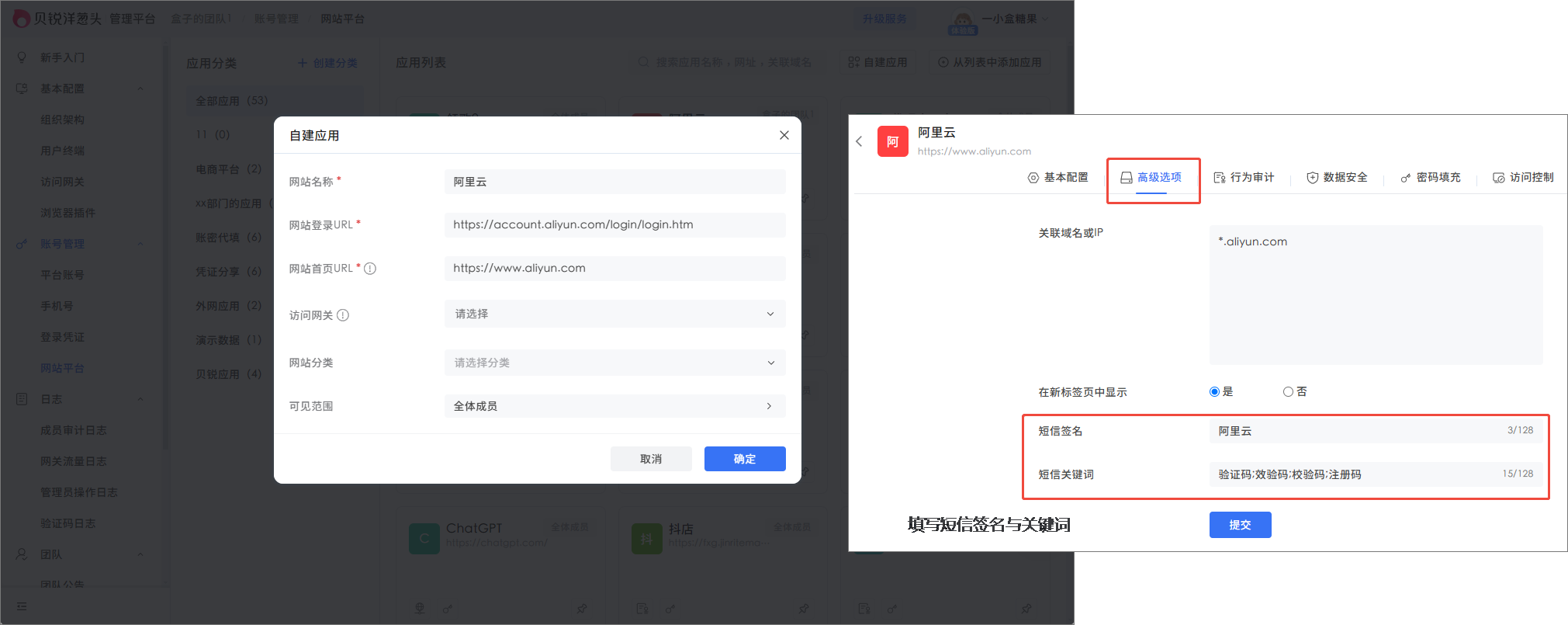Click info icon beside 网站首页URL

pyautogui.click(x=370, y=269)
